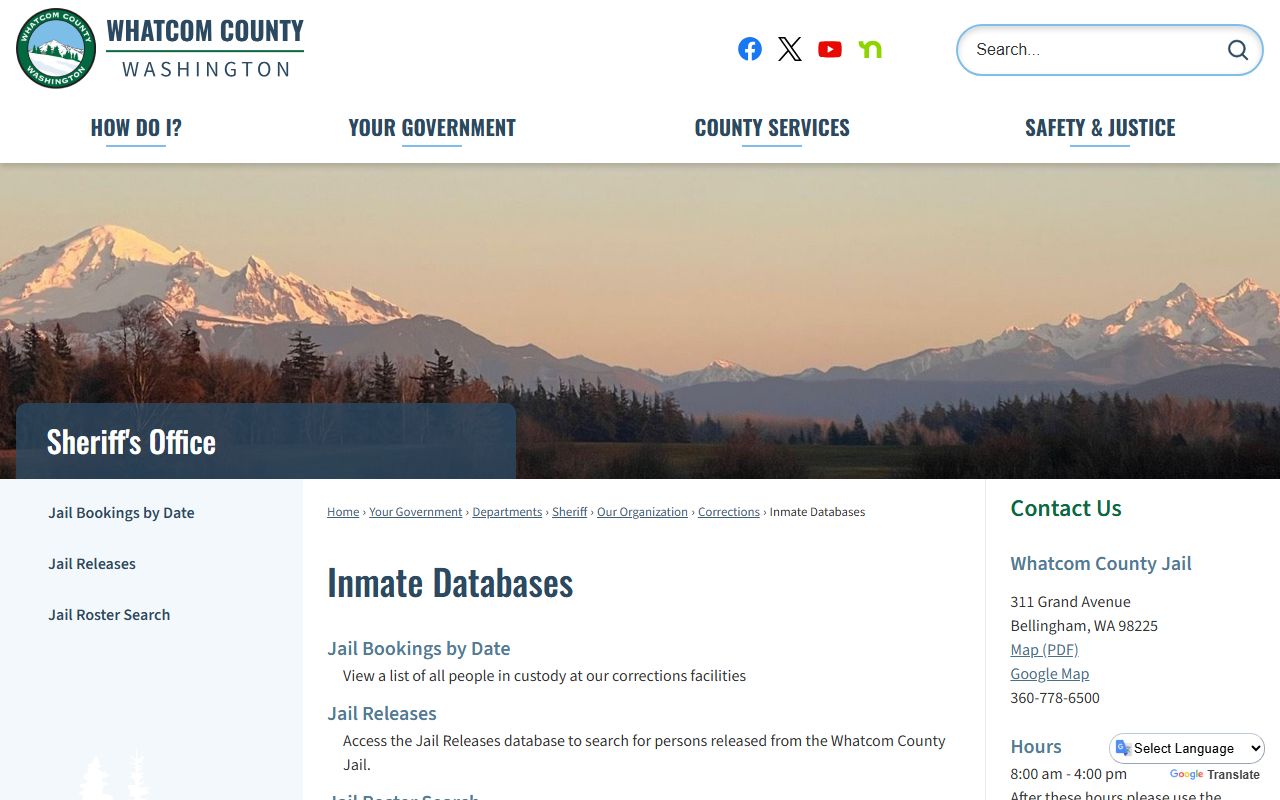Image resolution: width=1280 pixels, height=800 pixels.
Task: Click the 8:00 am - 4:00 pm hours text
Action: 1068,774
